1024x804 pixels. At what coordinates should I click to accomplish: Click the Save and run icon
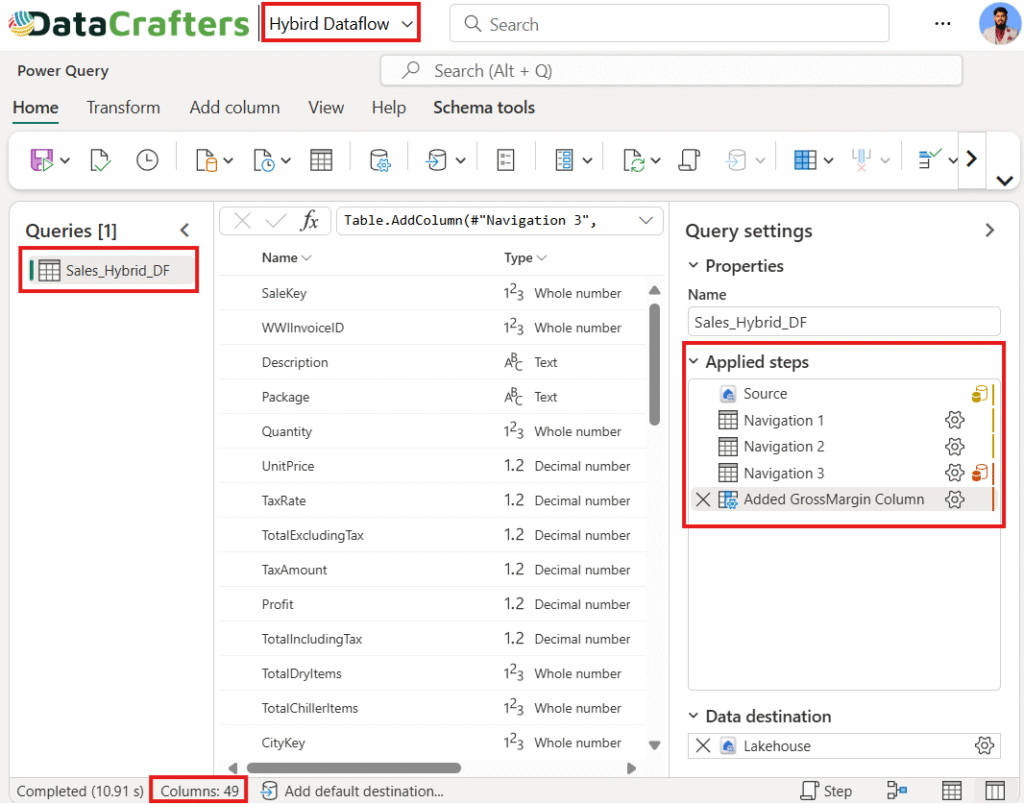point(42,160)
